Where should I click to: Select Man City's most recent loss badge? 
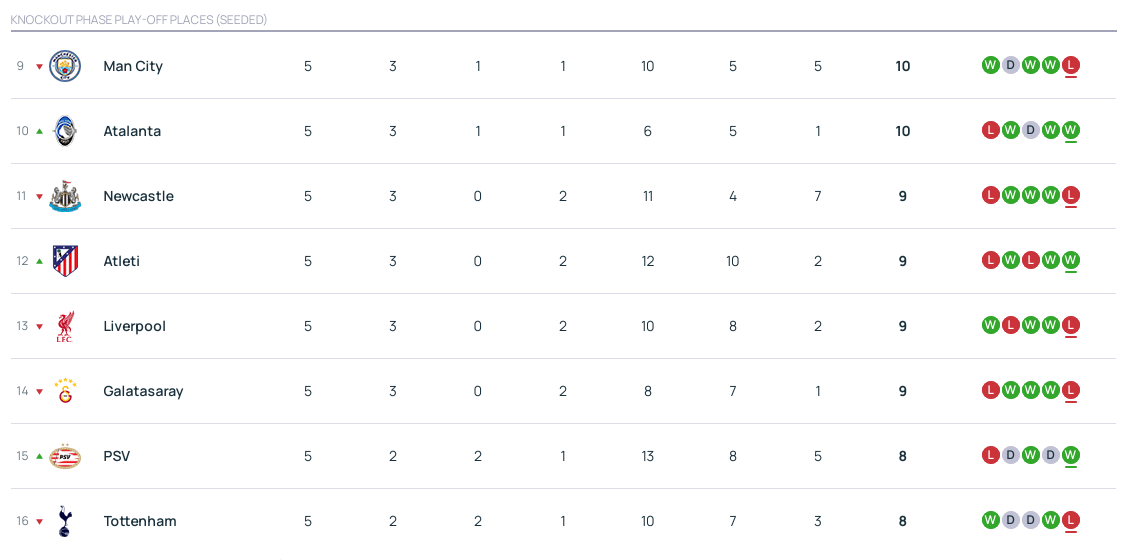[1071, 66]
